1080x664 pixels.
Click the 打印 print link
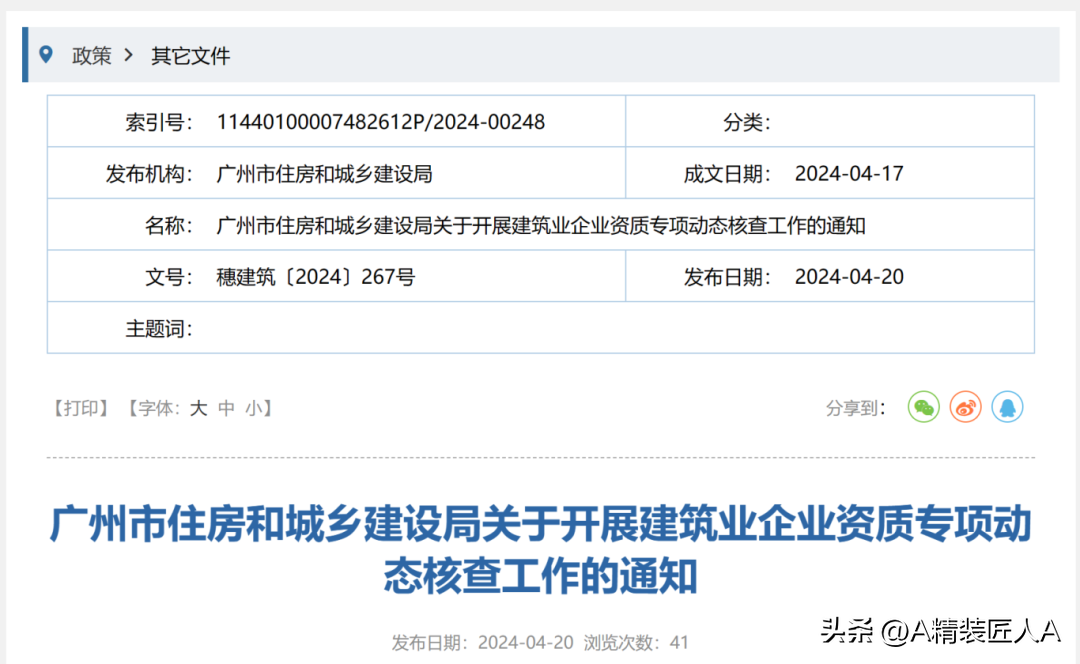pyautogui.click(x=80, y=408)
